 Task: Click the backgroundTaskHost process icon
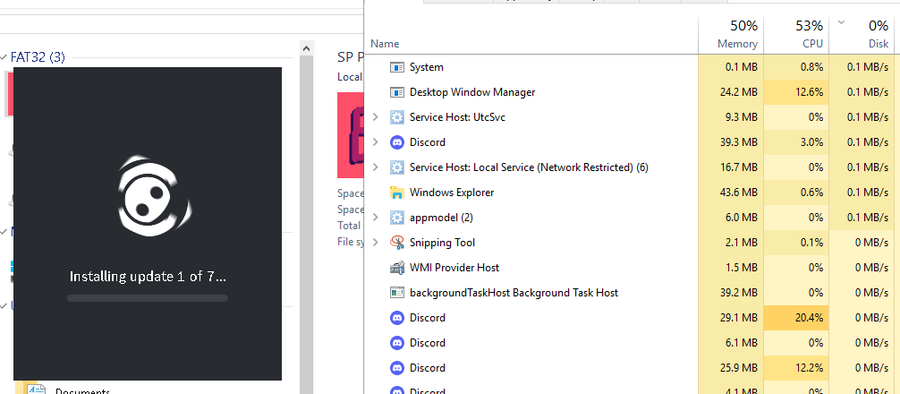click(x=397, y=292)
